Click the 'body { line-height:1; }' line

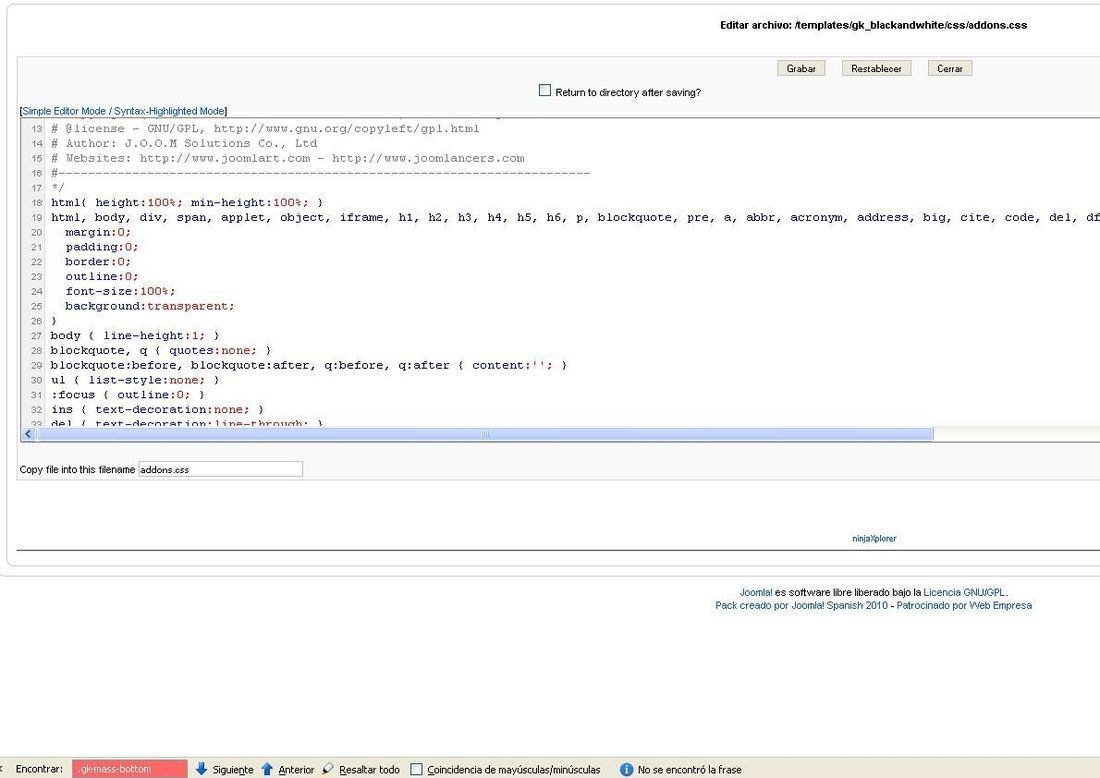pos(135,335)
